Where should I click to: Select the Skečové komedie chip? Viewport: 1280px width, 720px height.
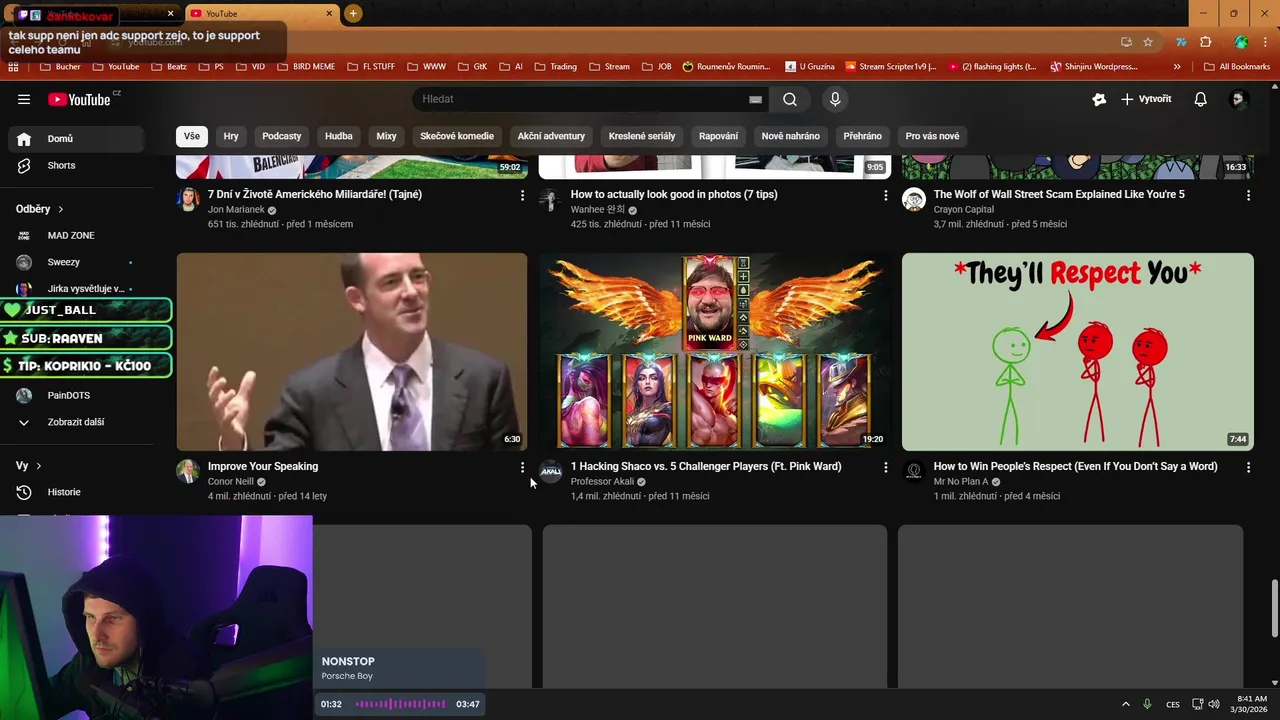coord(457,136)
